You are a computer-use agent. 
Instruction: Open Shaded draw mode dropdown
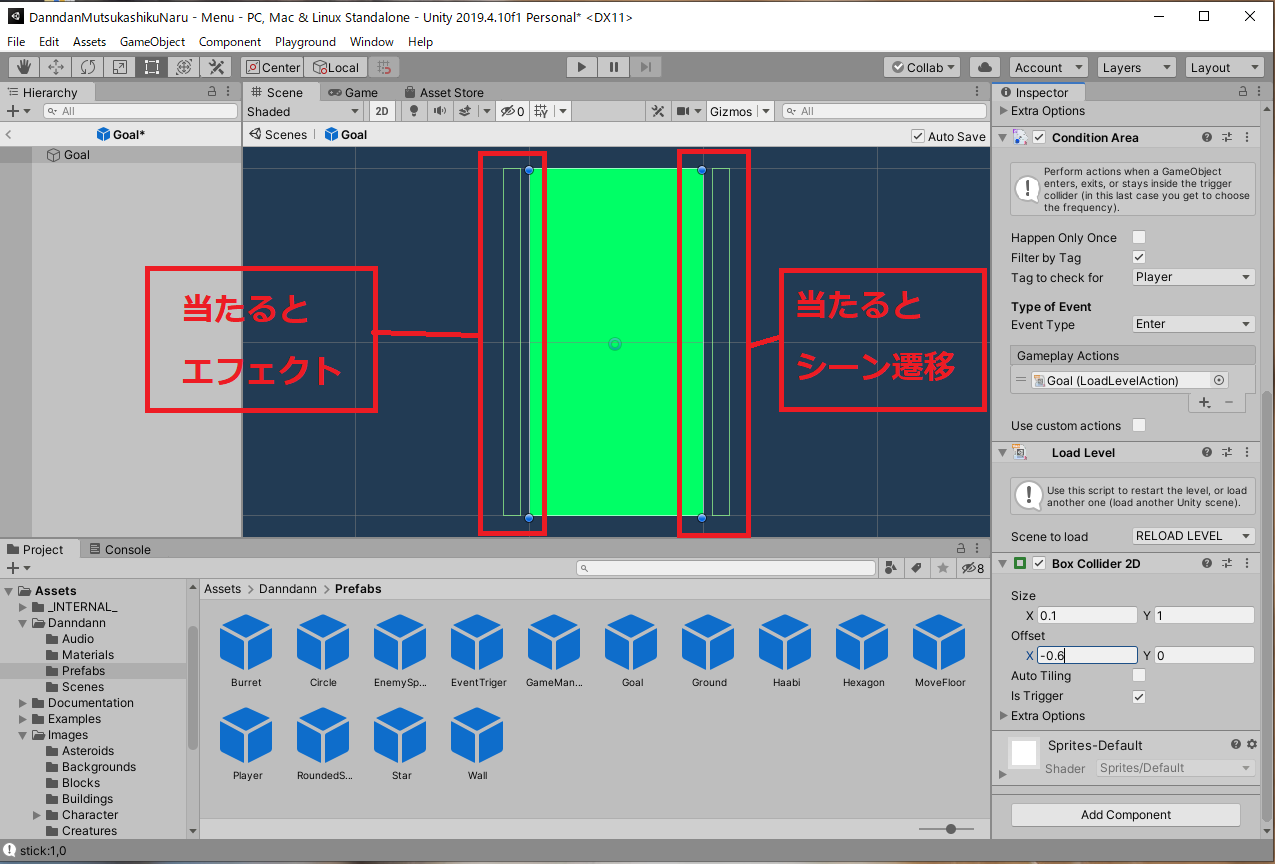coord(303,111)
